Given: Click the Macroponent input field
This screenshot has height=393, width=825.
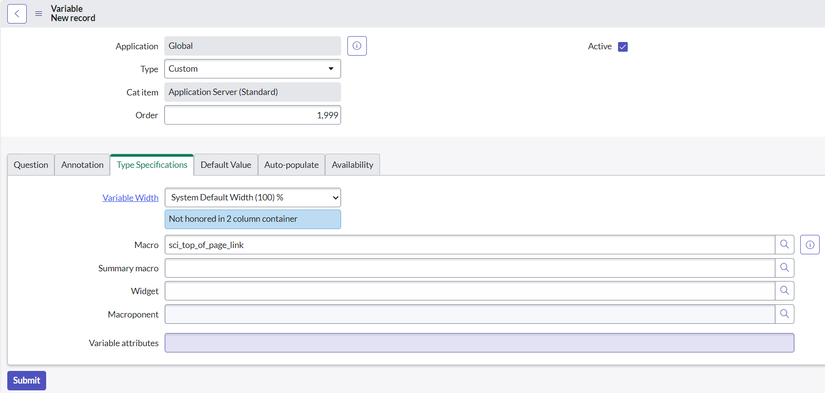Looking at the screenshot, I should [x=470, y=314].
